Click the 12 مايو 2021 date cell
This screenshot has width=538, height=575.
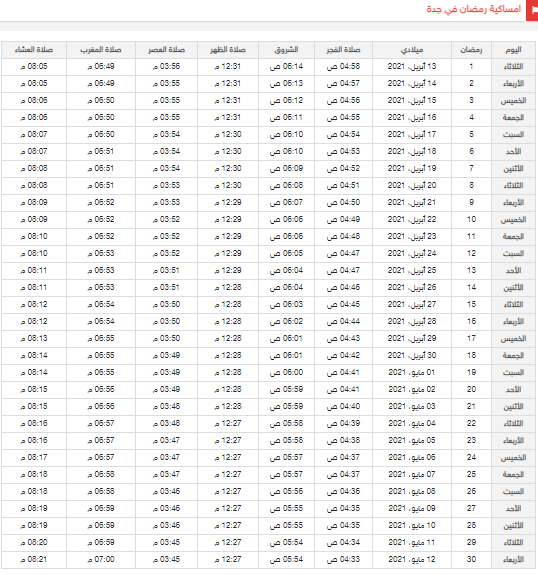tap(412, 560)
